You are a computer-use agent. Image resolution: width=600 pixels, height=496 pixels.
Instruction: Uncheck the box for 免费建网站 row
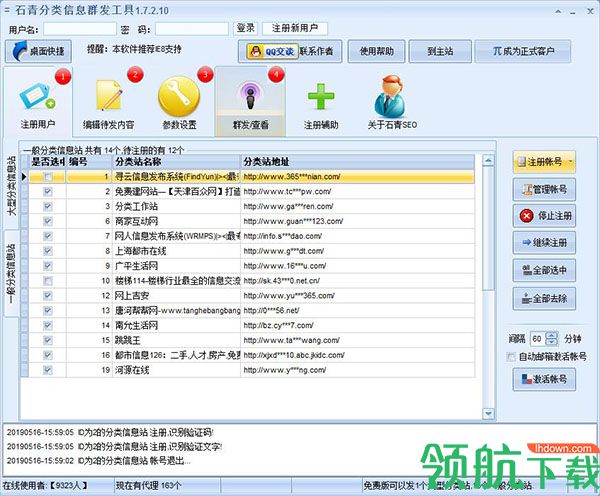tap(48, 192)
